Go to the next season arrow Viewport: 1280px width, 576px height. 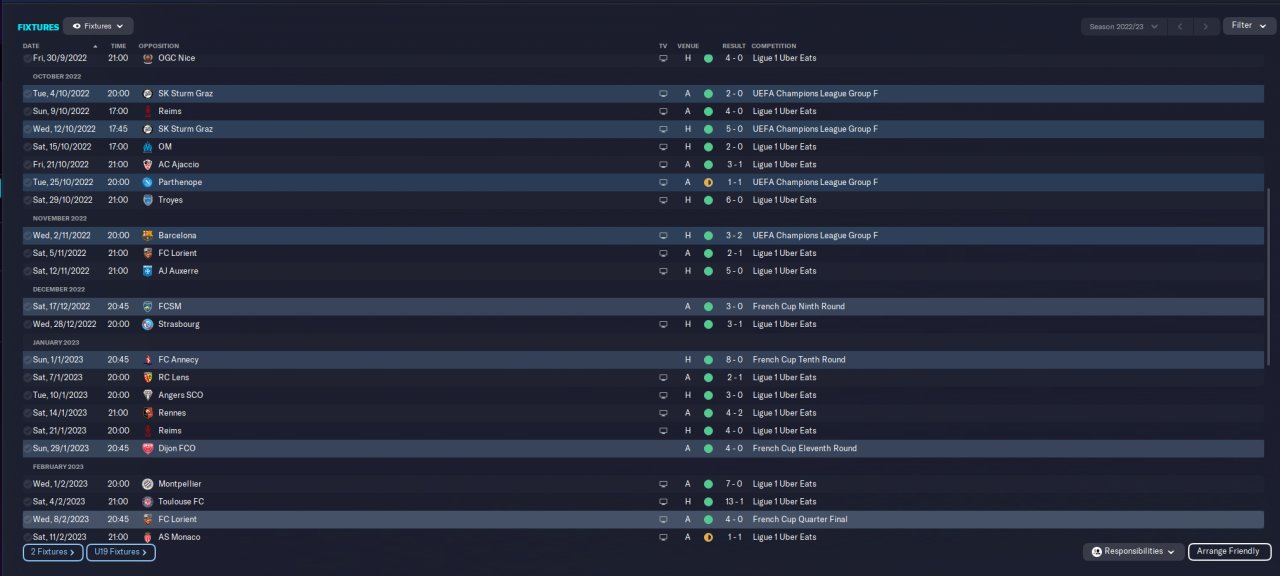click(1207, 26)
